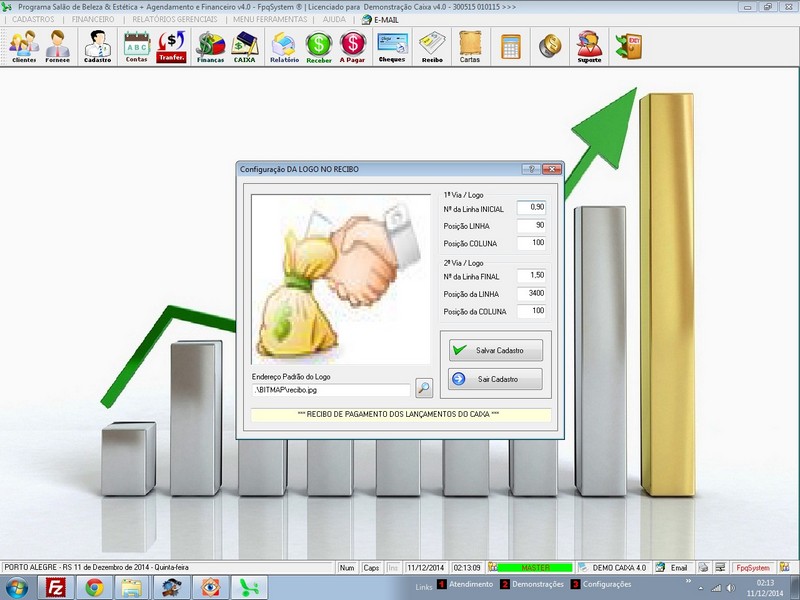Open the CAIXA toolbar icon
800x600 pixels.
pos(244,46)
